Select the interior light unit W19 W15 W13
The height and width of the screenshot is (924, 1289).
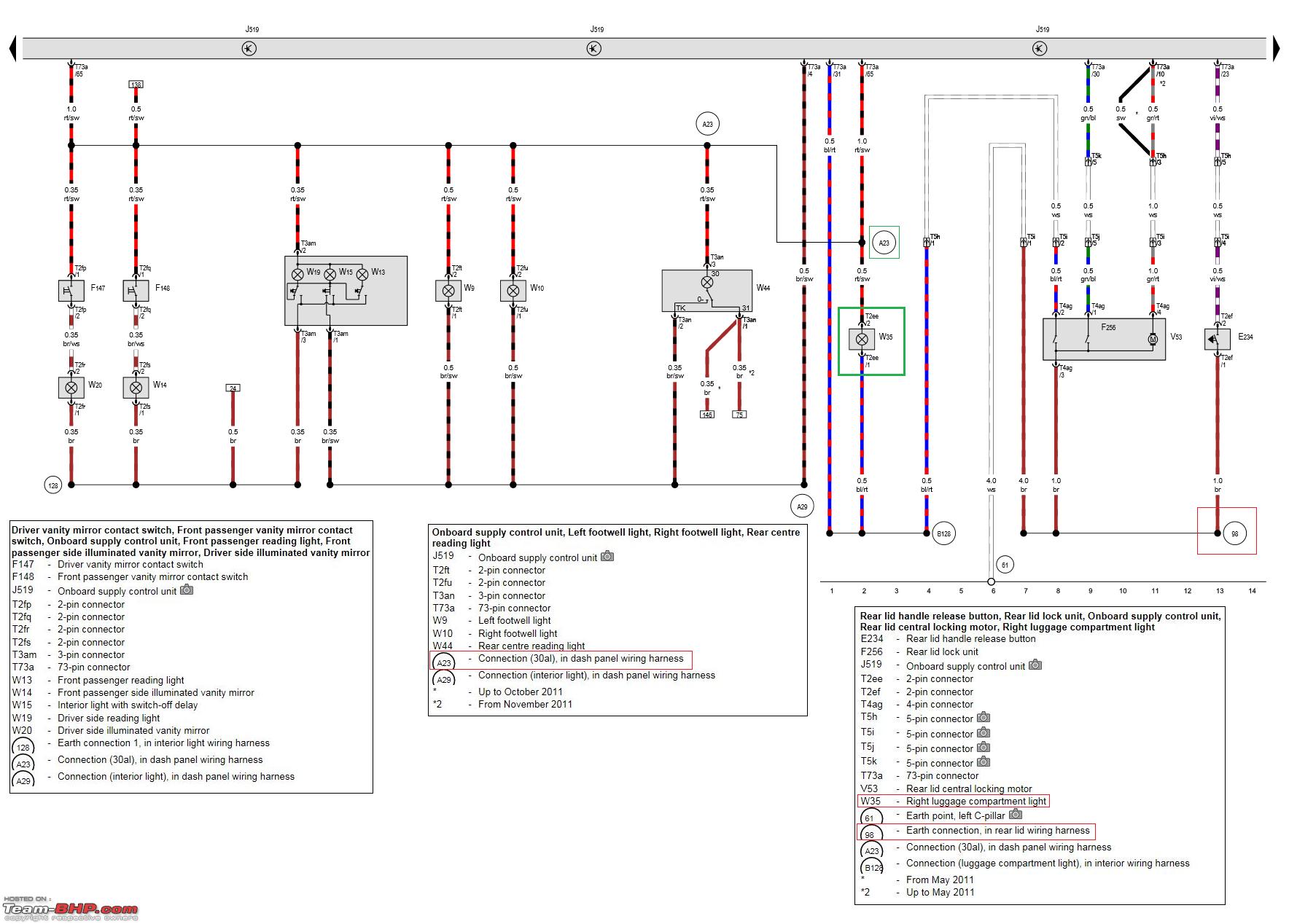coord(346,291)
